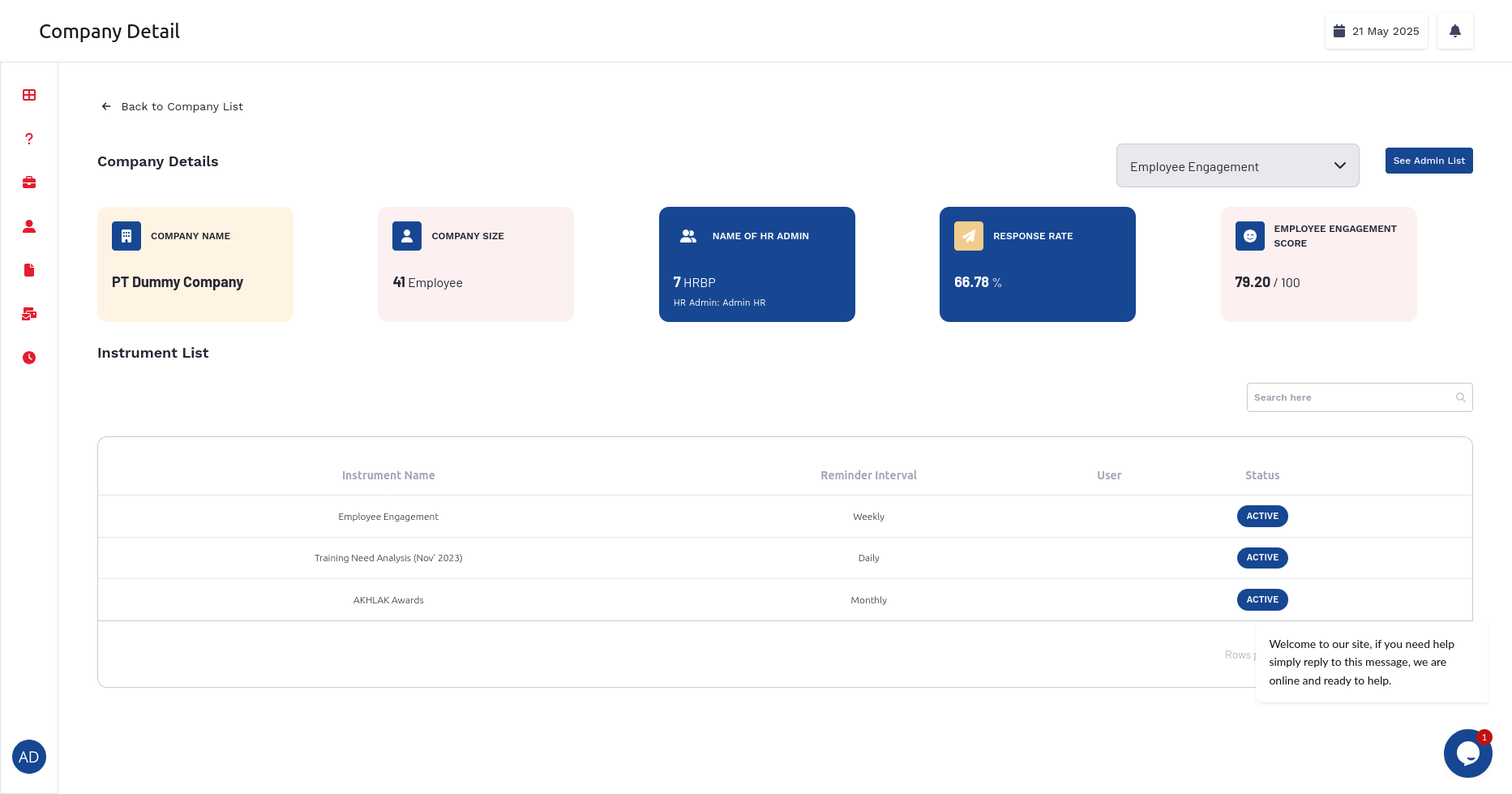Click ACTIVE status for Employee Engagement
Viewport: 1512px width, 794px height.
1262,516
